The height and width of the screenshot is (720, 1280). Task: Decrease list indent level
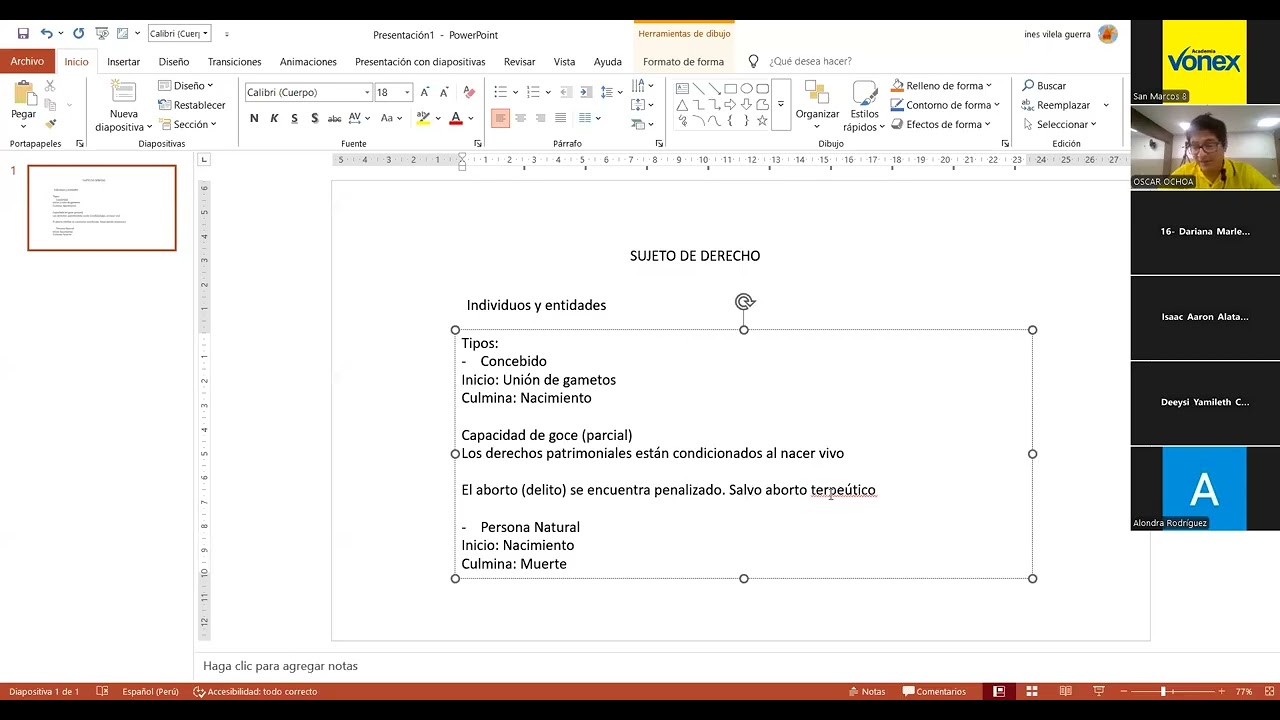565,92
